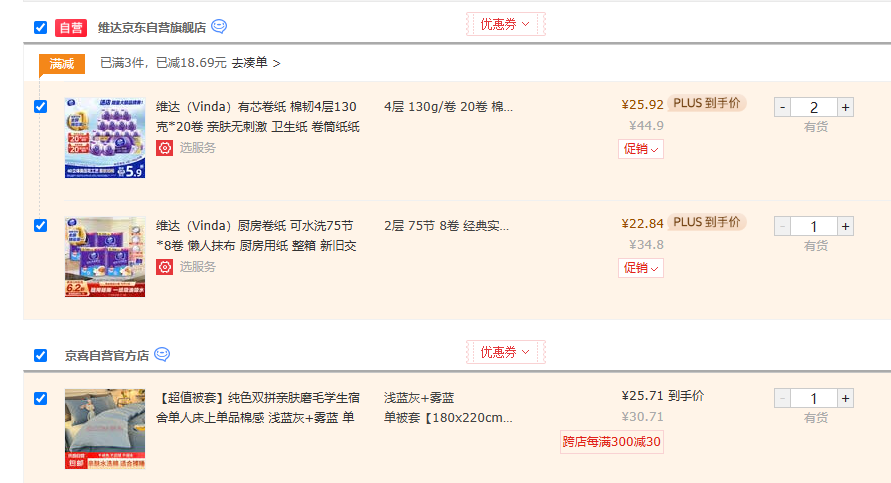The image size is (891, 483).
Task: Expand 促销 dropdown under ¥22.84 price
Action: pyautogui.click(x=640, y=268)
